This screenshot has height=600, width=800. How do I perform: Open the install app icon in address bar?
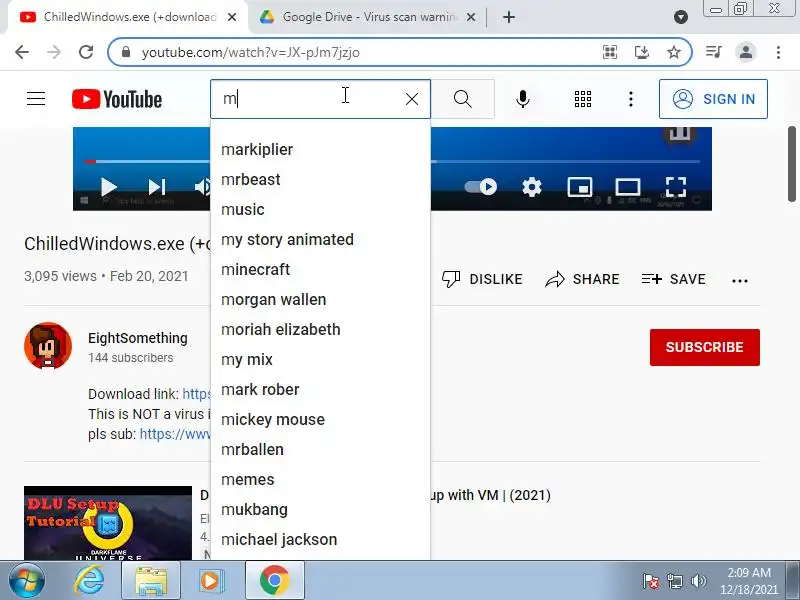[x=642, y=52]
